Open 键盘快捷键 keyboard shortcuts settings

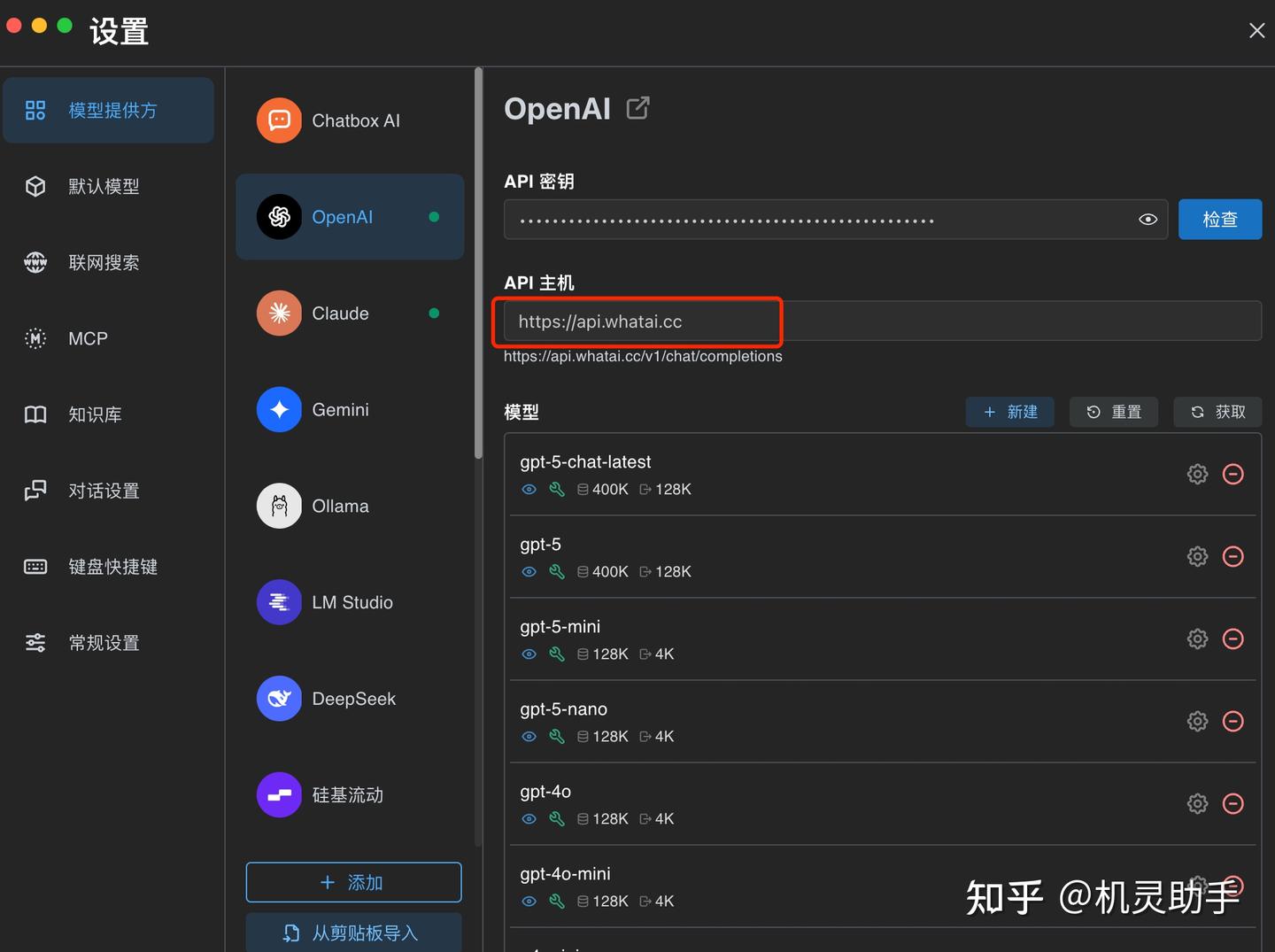(112, 567)
